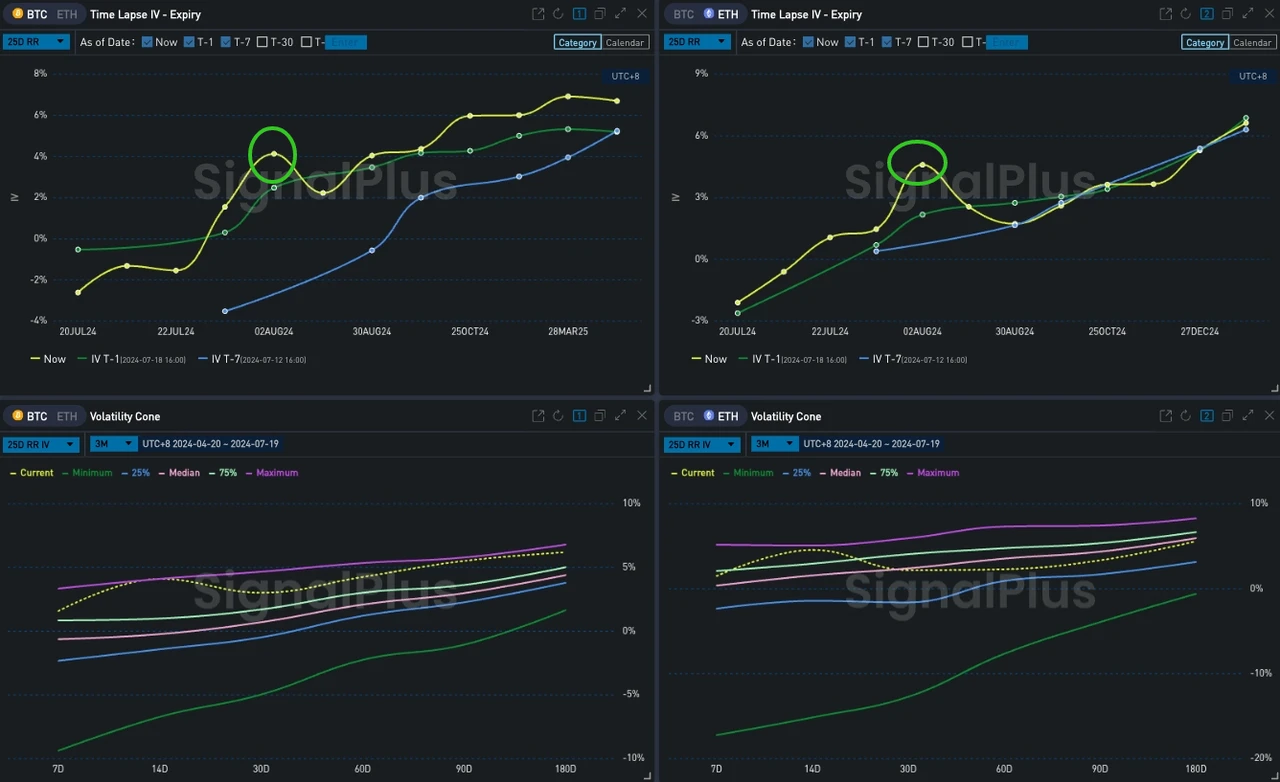Open 3M period dropdown in BTC Volatility Cone
The image size is (1280, 782).
(x=113, y=444)
